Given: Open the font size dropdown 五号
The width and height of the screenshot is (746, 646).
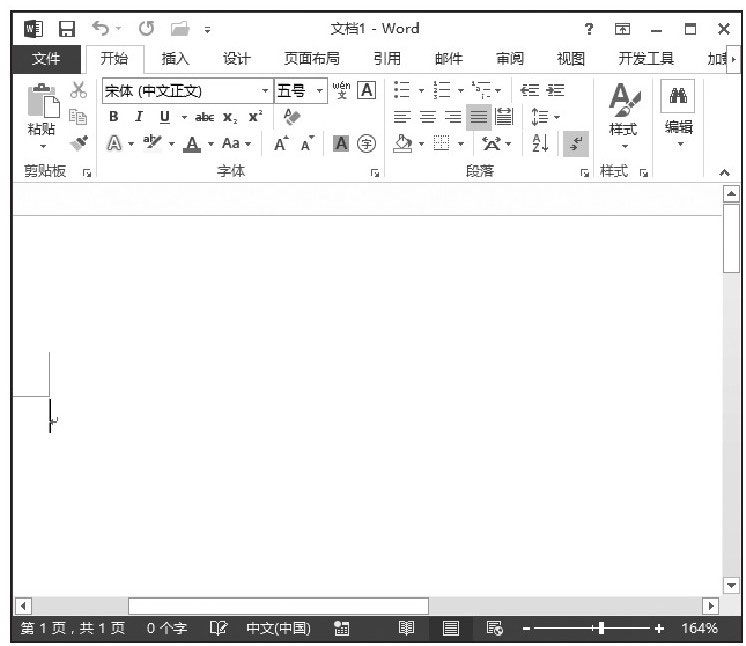Looking at the screenshot, I should click(x=320, y=91).
